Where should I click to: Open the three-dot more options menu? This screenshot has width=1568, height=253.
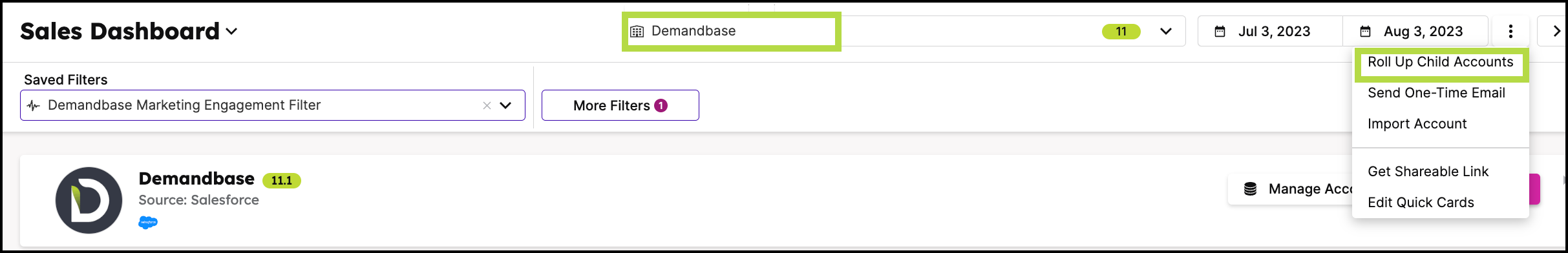pyautogui.click(x=1510, y=31)
